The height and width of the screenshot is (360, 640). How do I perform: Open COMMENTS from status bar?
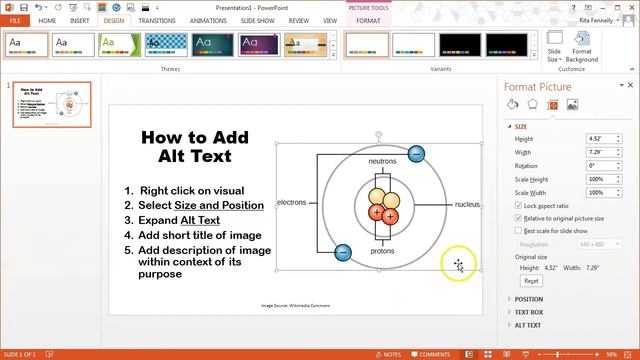coord(430,354)
